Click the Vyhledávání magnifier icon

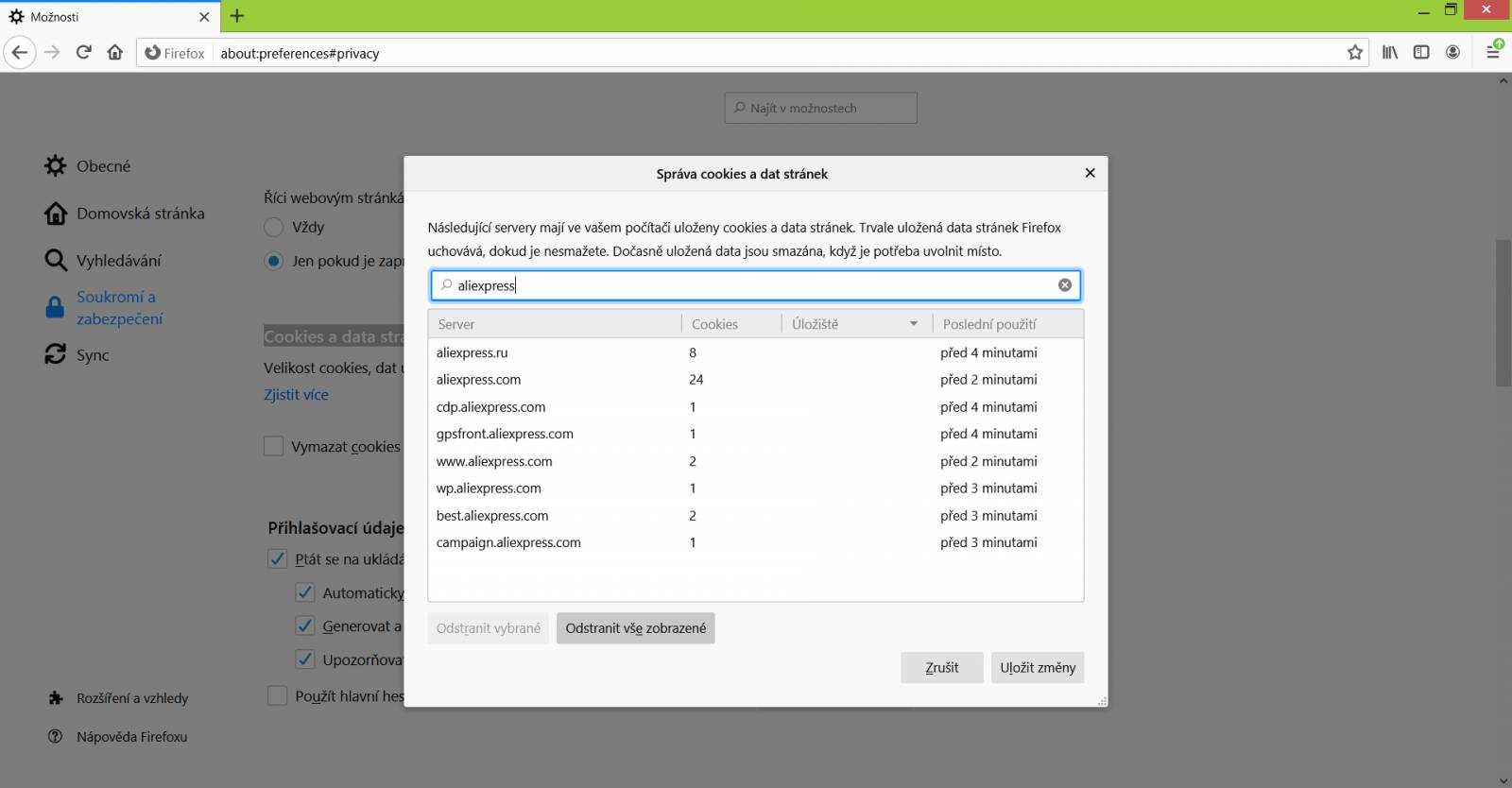click(x=56, y=260)
